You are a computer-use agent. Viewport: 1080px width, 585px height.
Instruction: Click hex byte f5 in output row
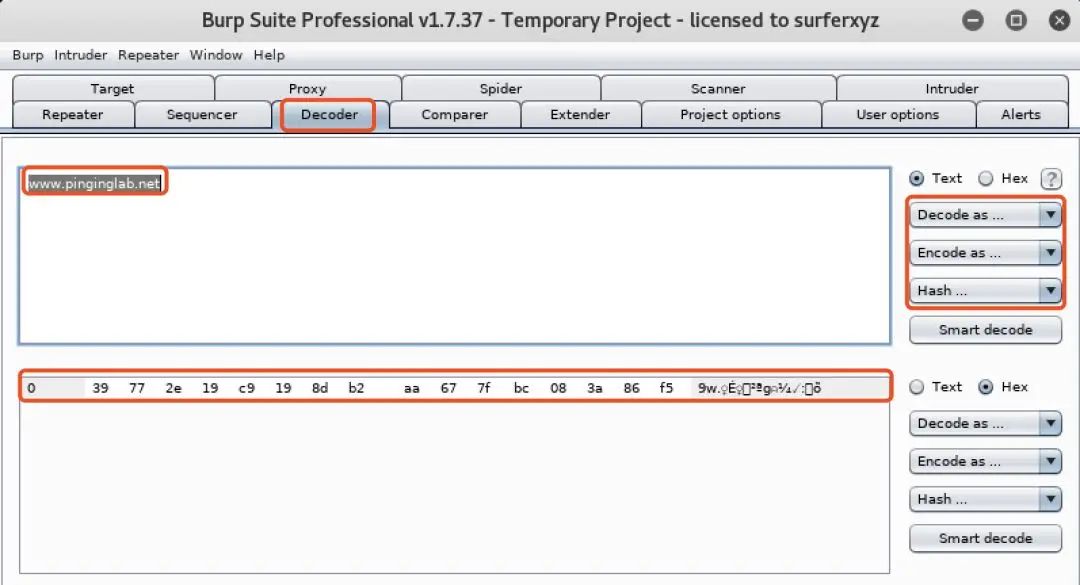pos(666,388)
